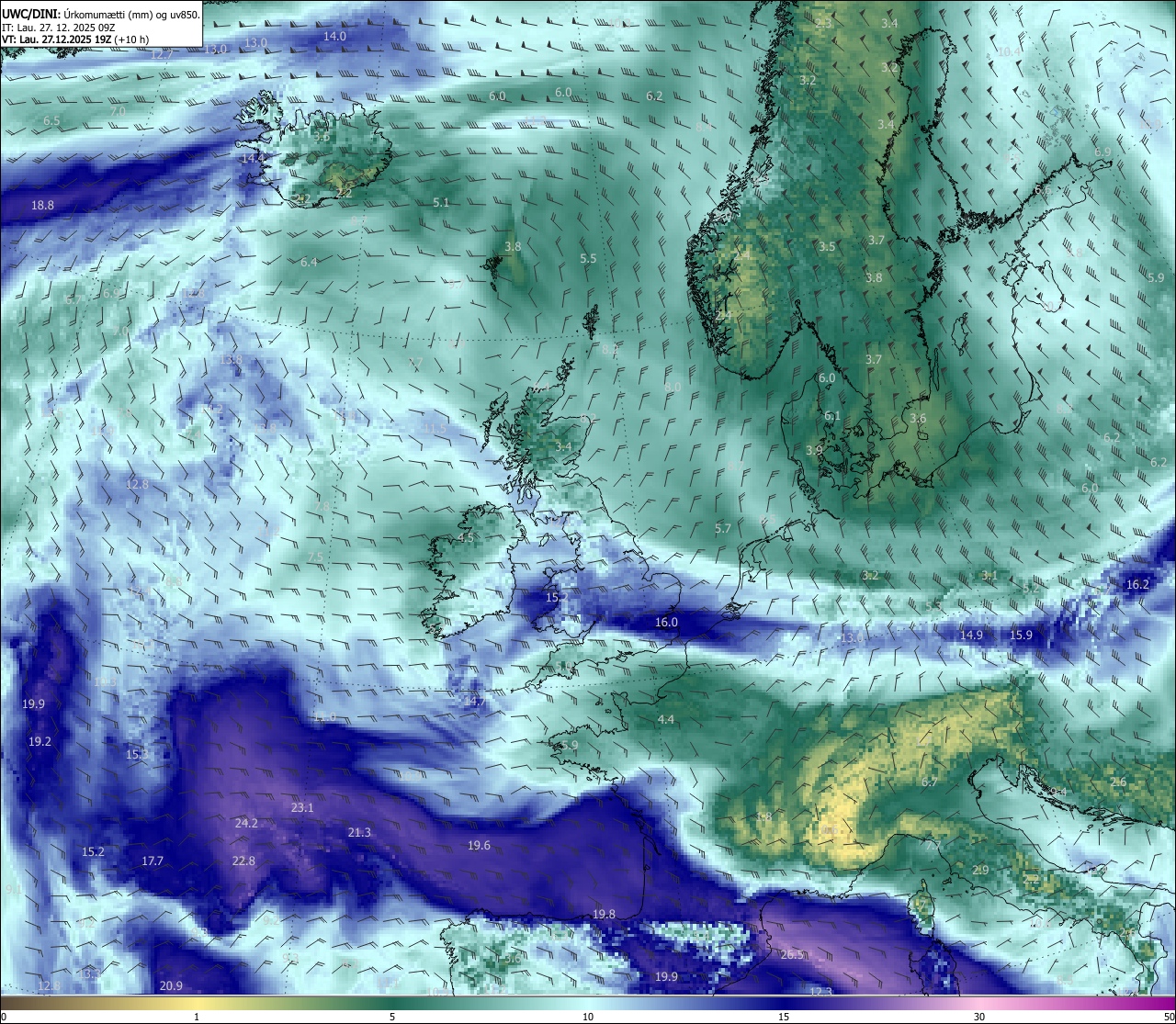The width and height of the screenshot is (1176, 1024).
Task: Select the '14.0' value north of Iceland
Action: point(334,36)
